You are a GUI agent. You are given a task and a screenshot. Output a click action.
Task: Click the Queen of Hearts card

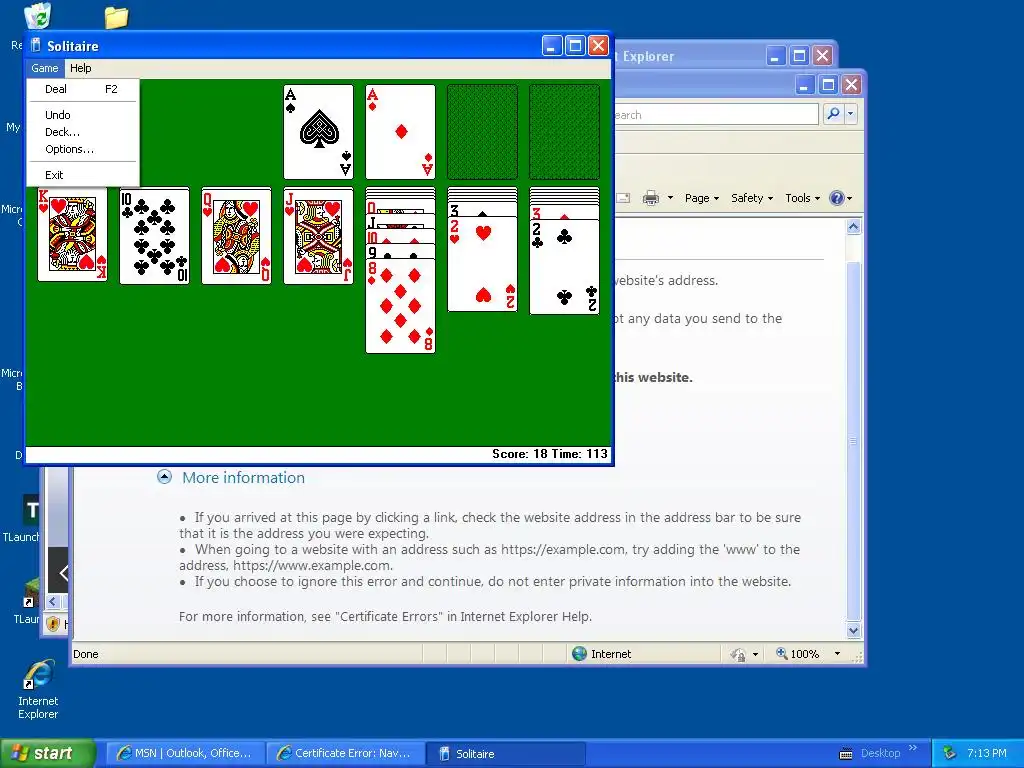[x=236, y=235]
